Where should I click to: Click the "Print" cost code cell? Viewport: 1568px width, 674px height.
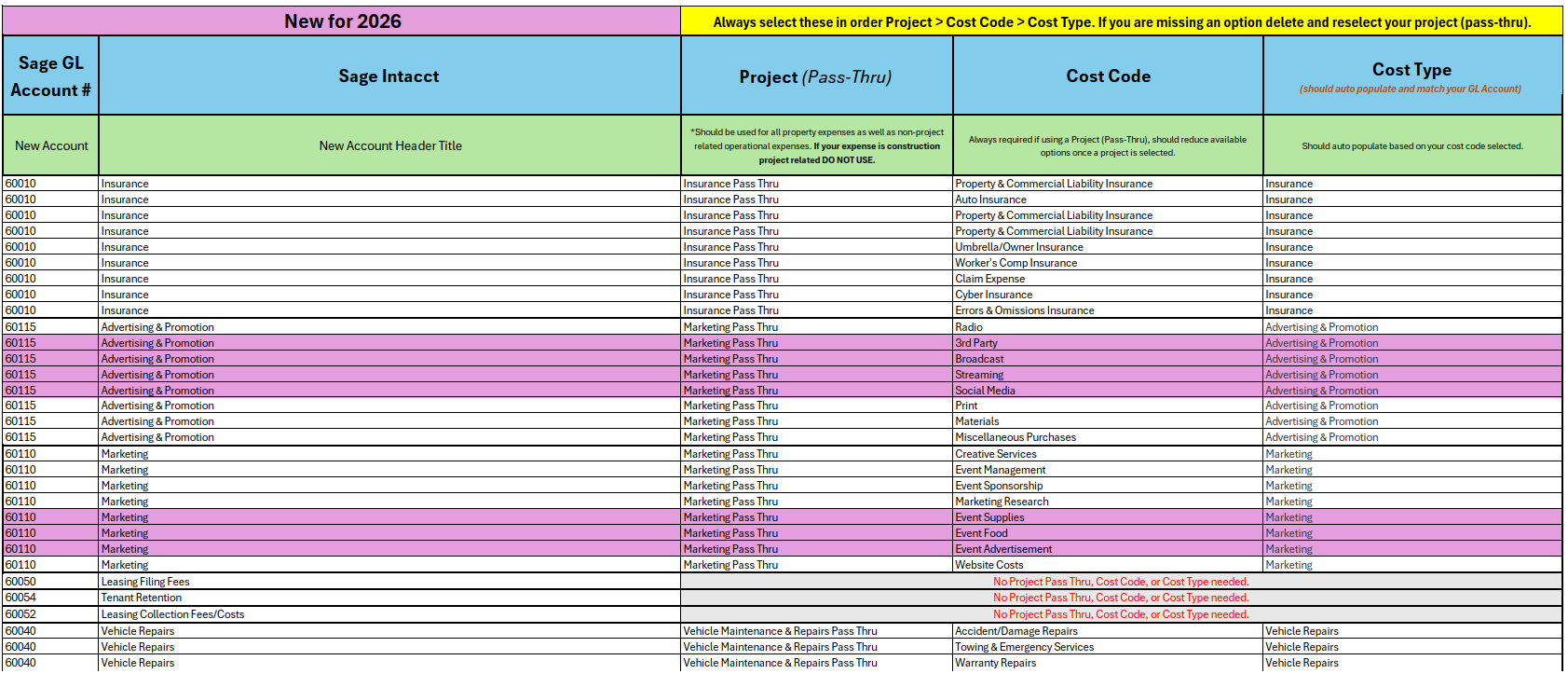pyautogui.click(x=1108, y=406)
